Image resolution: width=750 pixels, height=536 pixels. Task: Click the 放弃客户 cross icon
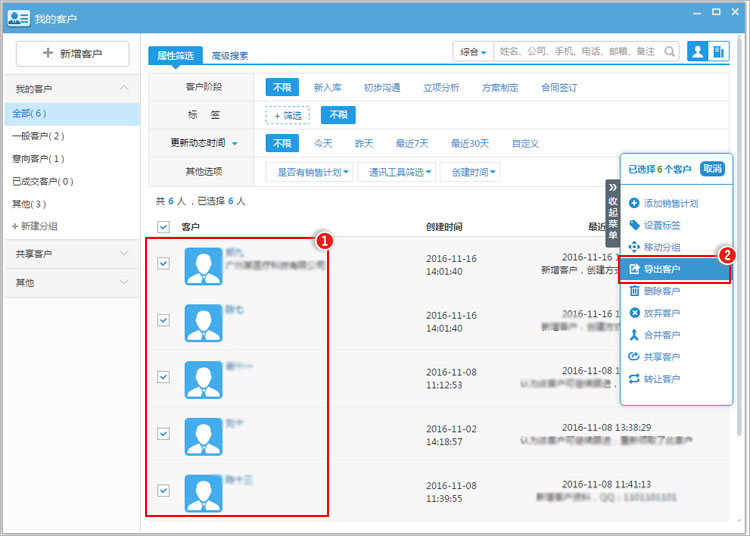tap(634, 313)
